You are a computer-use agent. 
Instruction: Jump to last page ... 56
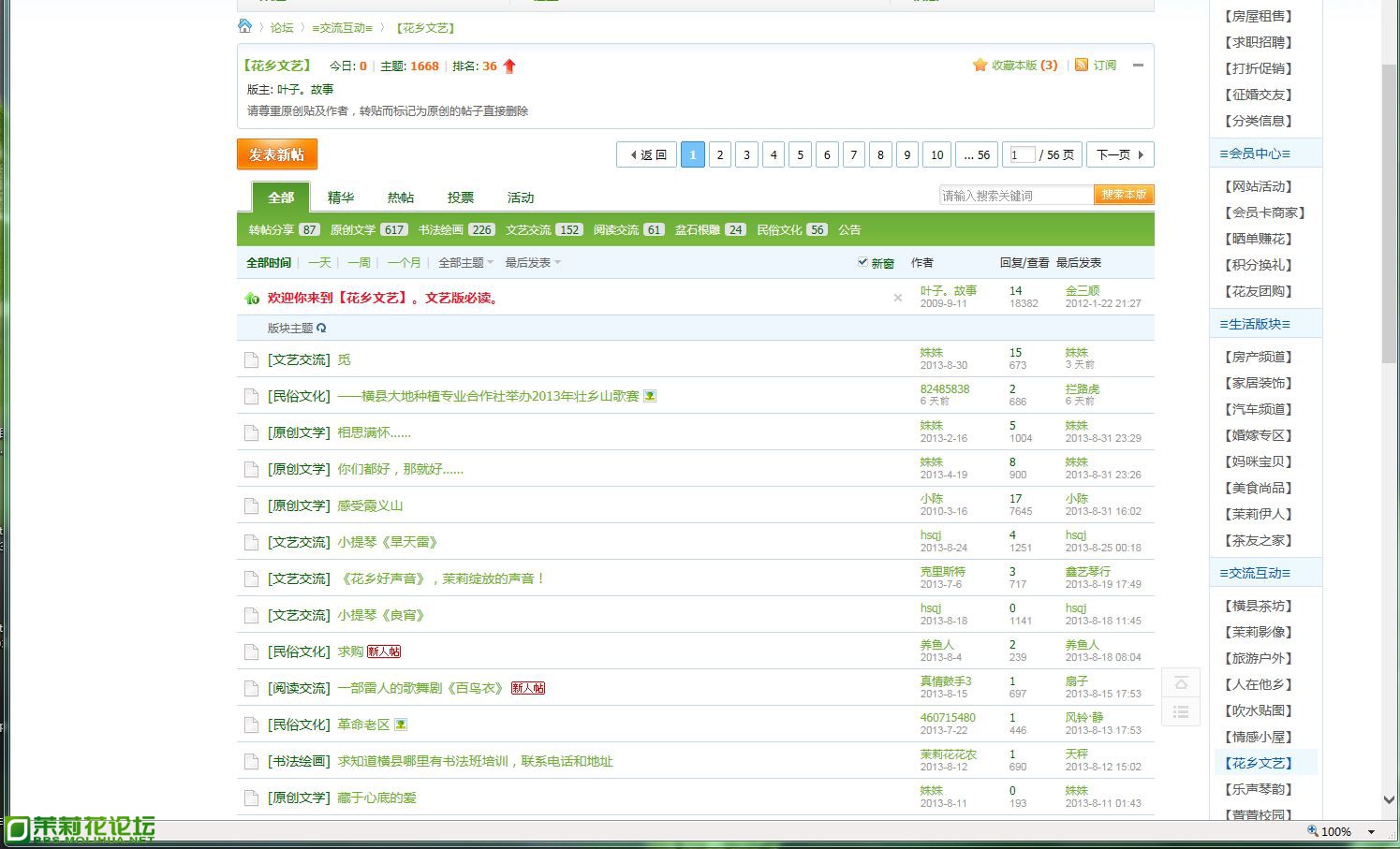click(x=977, y=155)
